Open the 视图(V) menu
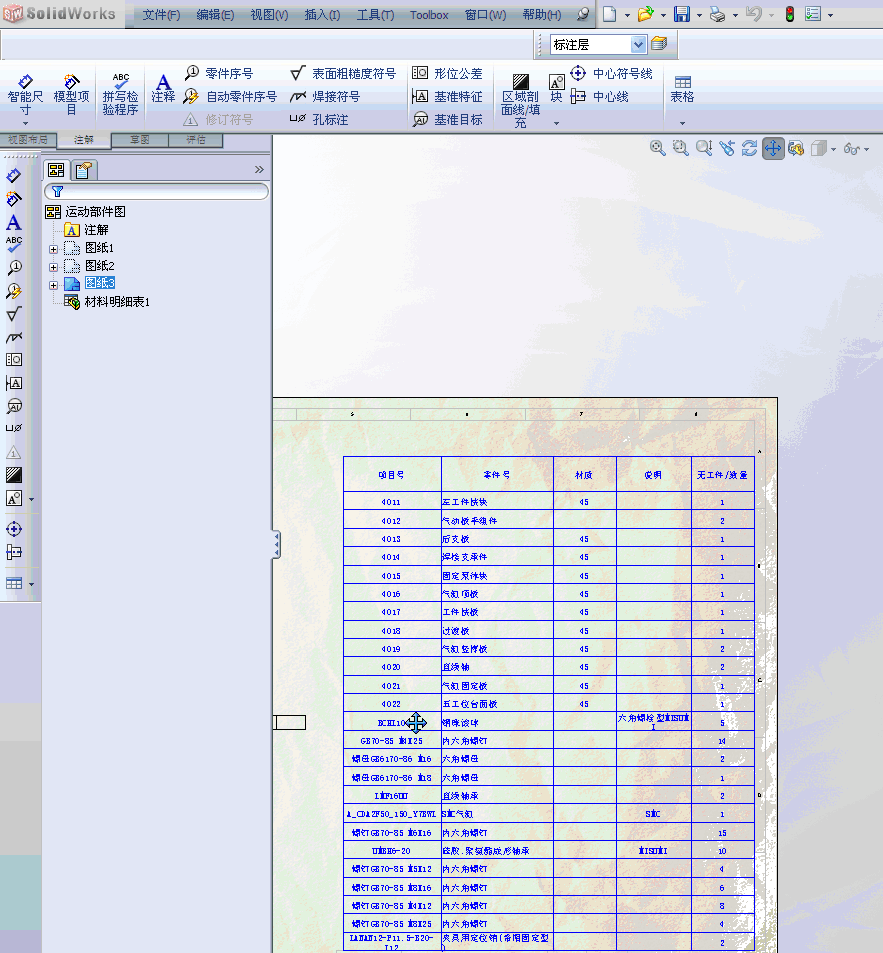The image size is (883, 953). 269,15
